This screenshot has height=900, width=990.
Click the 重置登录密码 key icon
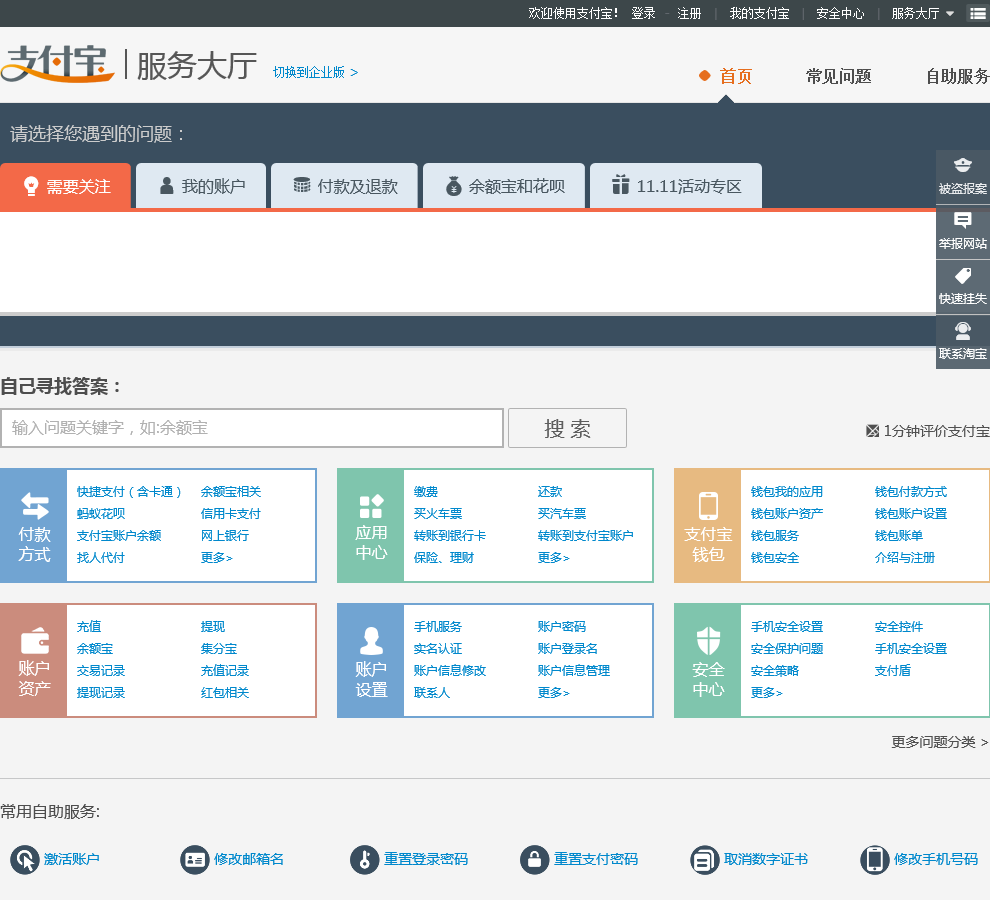pos(364,860)
